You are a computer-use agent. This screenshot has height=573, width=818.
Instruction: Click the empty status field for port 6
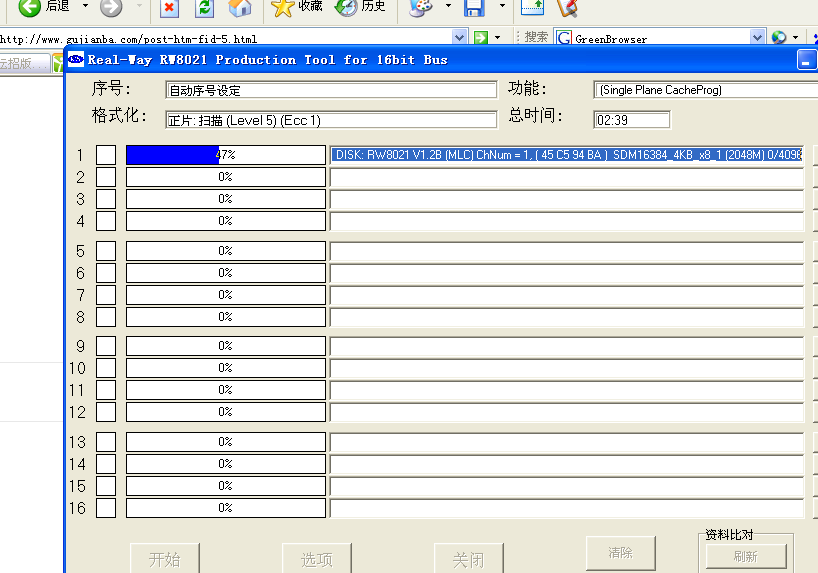[567, 273]
